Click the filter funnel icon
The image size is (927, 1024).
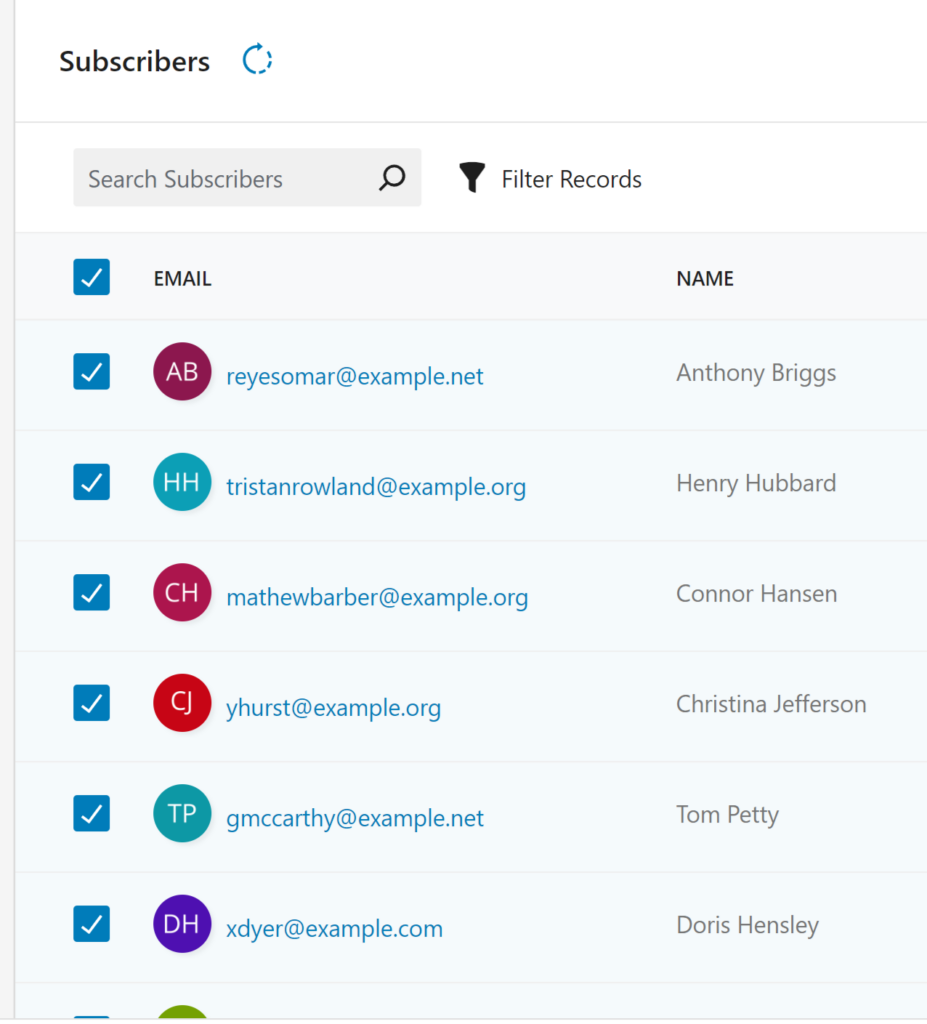[x=472, y=178]
